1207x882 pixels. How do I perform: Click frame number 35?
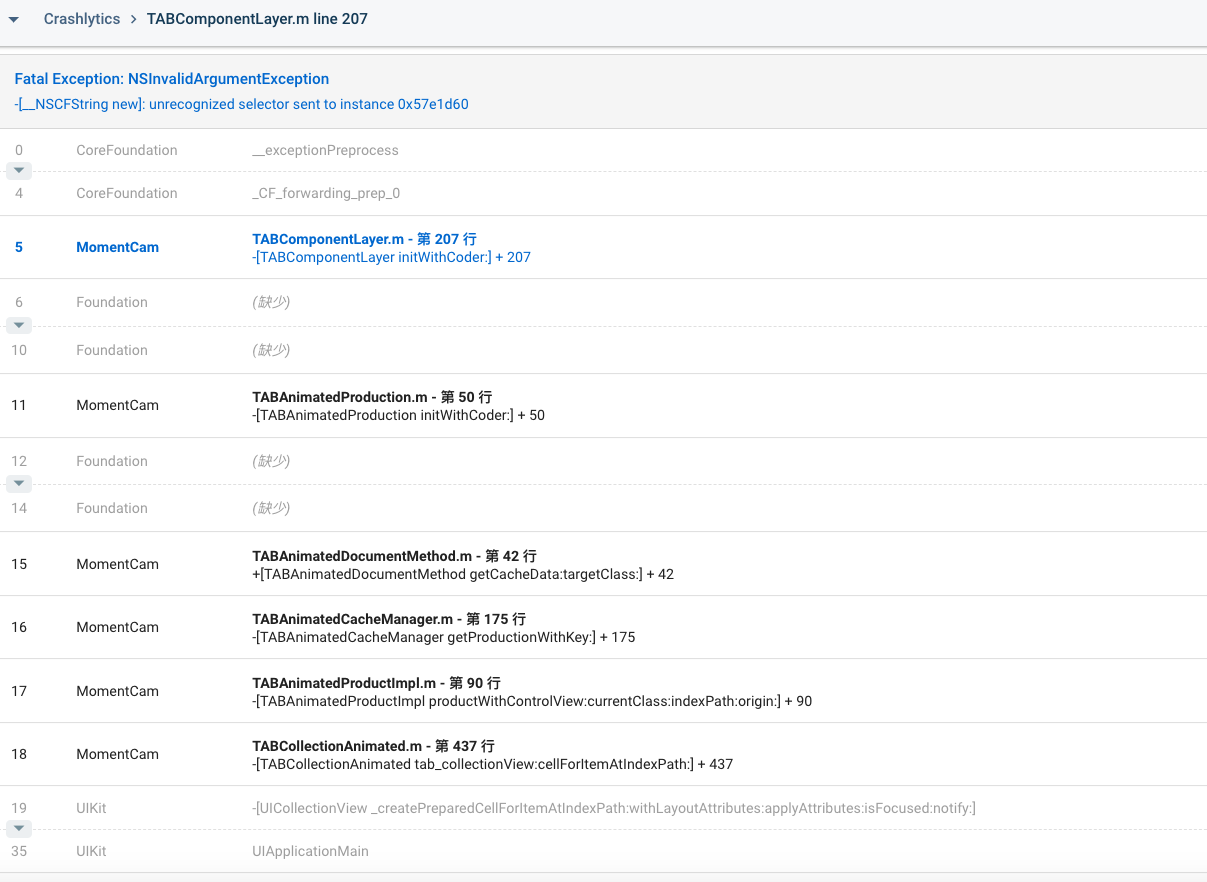[x=19, y=851]
